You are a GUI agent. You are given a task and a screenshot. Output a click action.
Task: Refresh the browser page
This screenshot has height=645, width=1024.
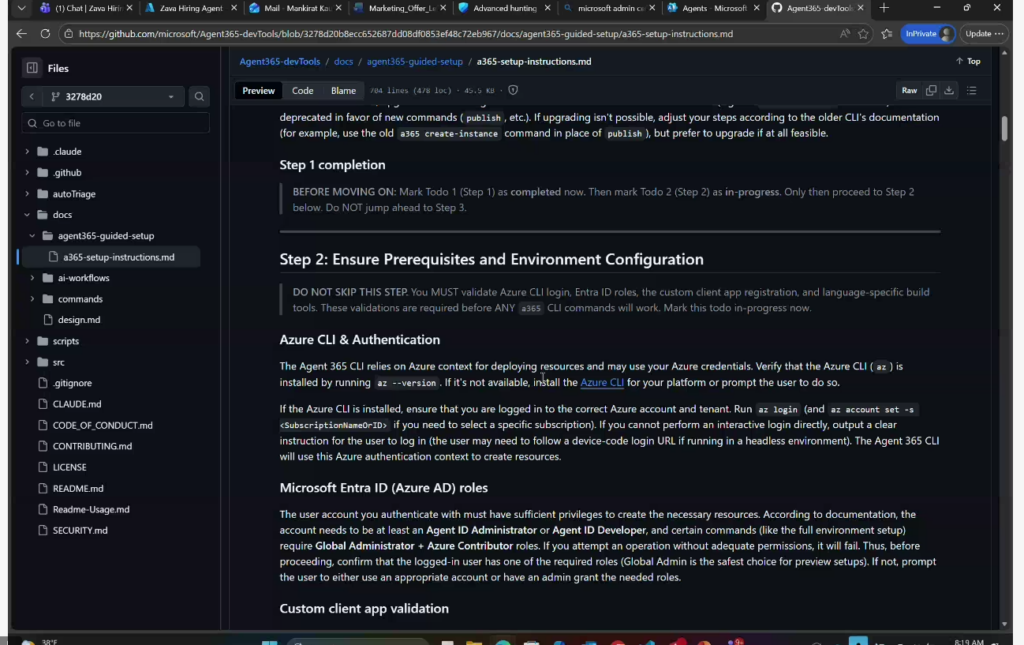[45, 33]
